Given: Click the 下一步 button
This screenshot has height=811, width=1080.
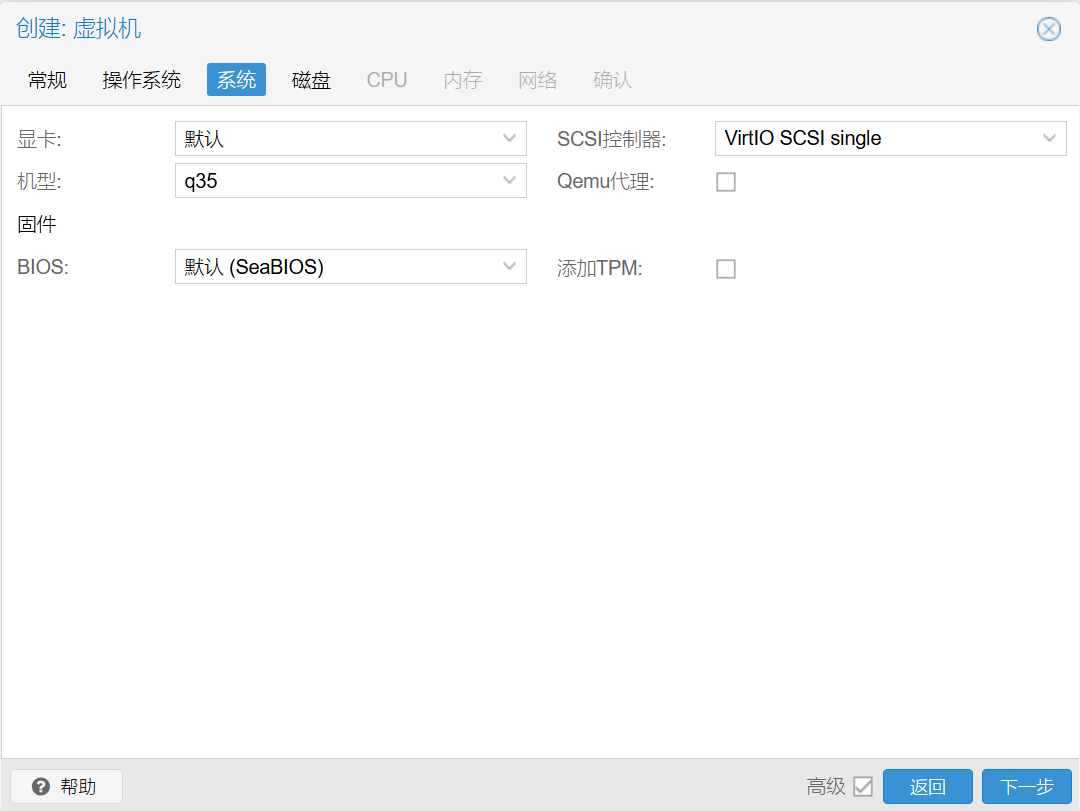Looking at the screenshot, I should click(x=1026, y=787).
